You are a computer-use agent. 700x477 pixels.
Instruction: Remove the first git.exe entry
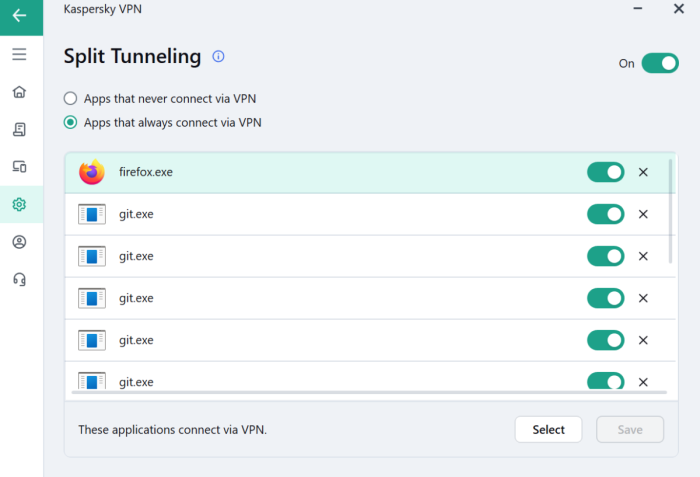tap(643, 214)
